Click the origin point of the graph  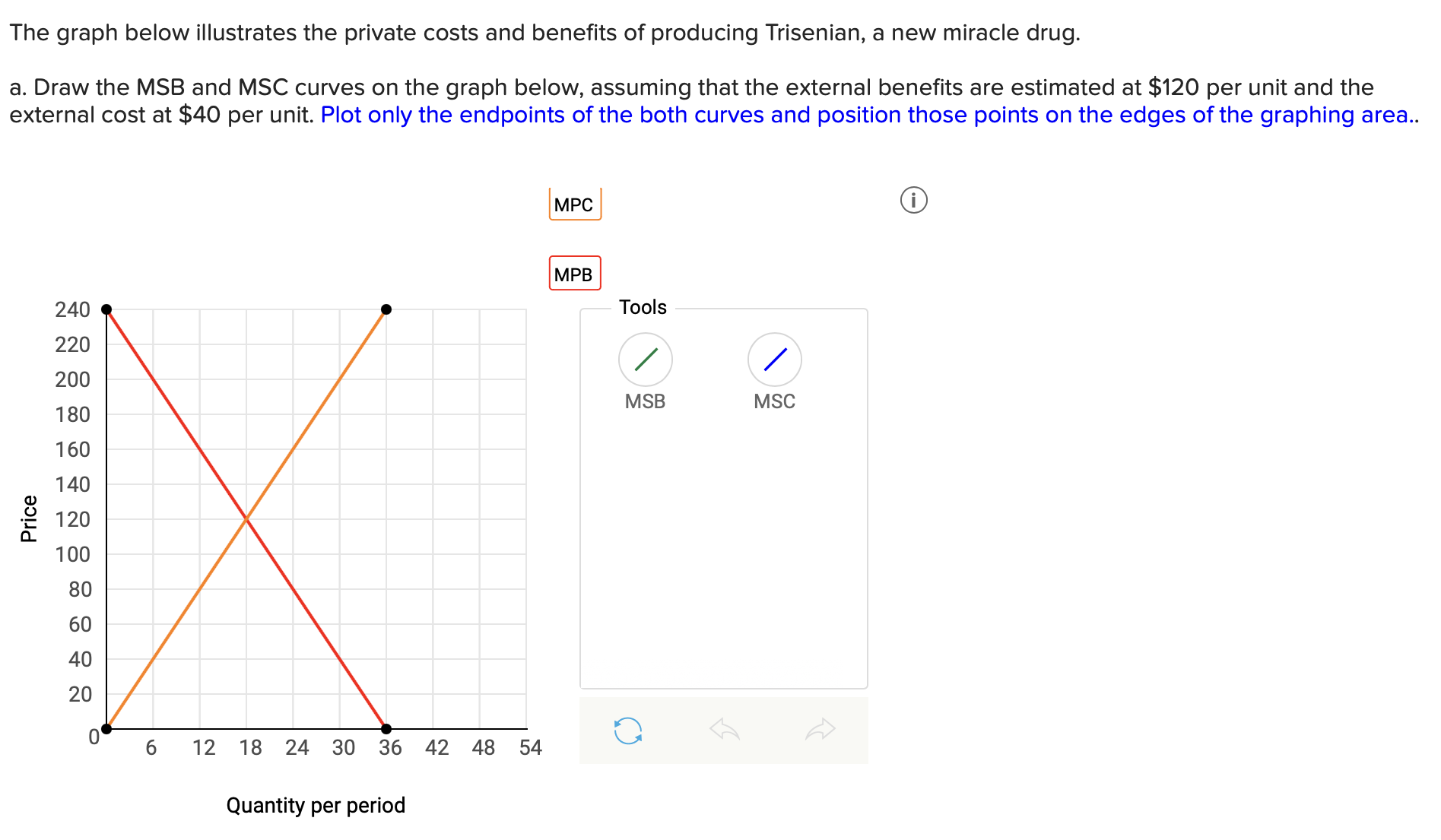[x=106, y=729]
